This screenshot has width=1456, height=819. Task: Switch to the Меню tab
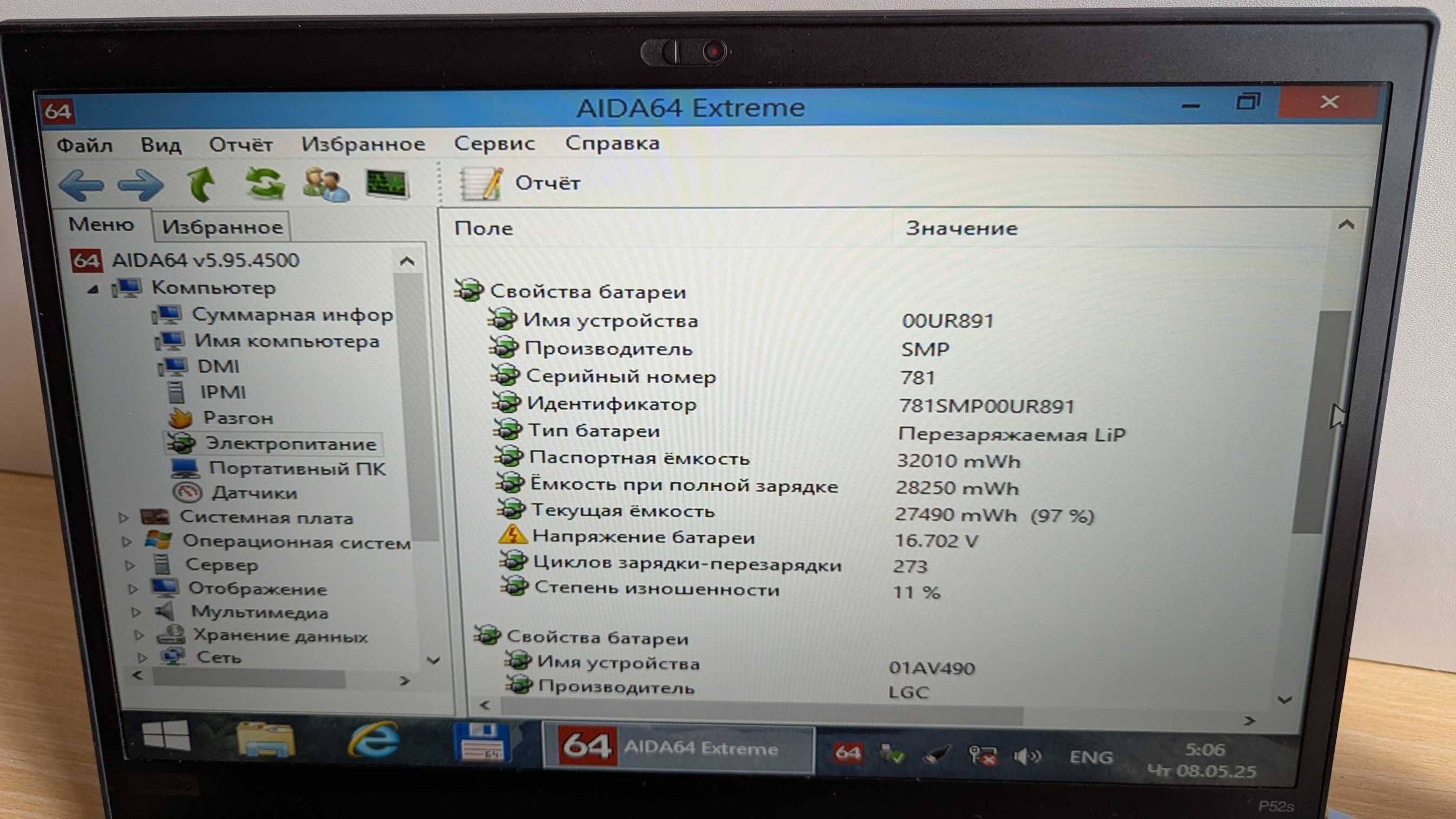point(101,224)
